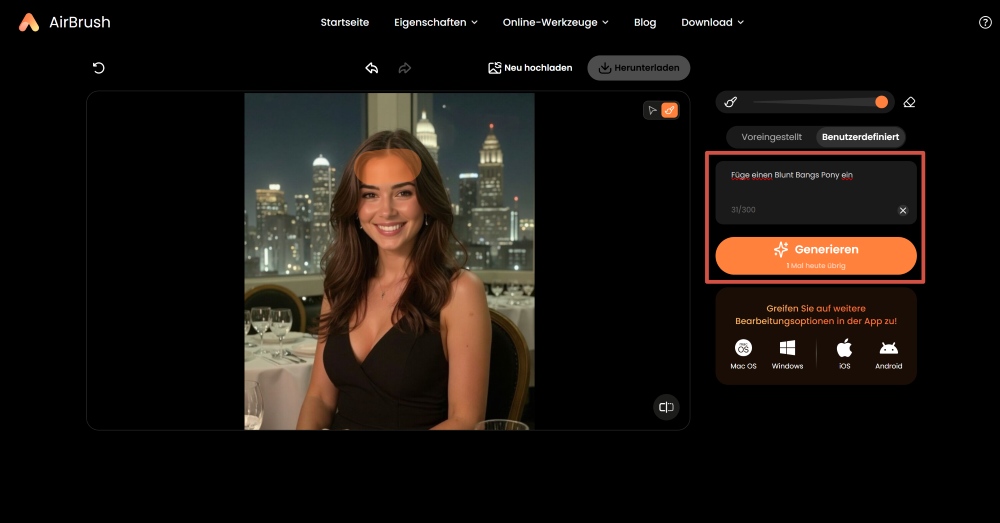
Task: Click the brush size slider handle
Action: pos(881,102)
